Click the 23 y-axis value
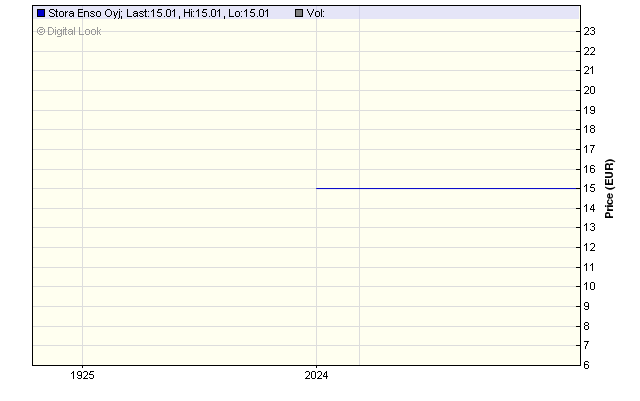Screen dimensions: 640x401 click(x=589, y=31)
